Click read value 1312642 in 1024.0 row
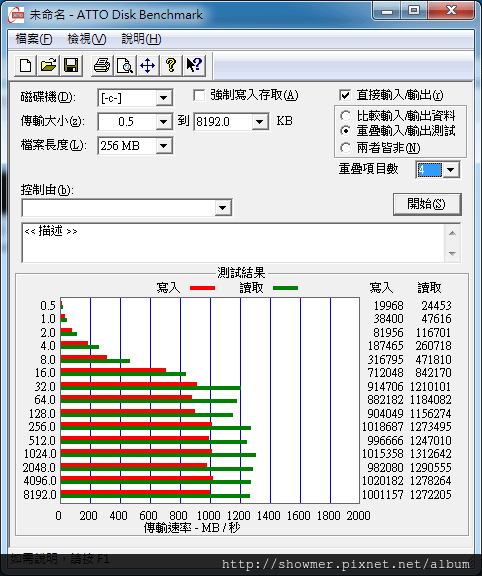Screen dimensions: 482x576 pos(431,454)
